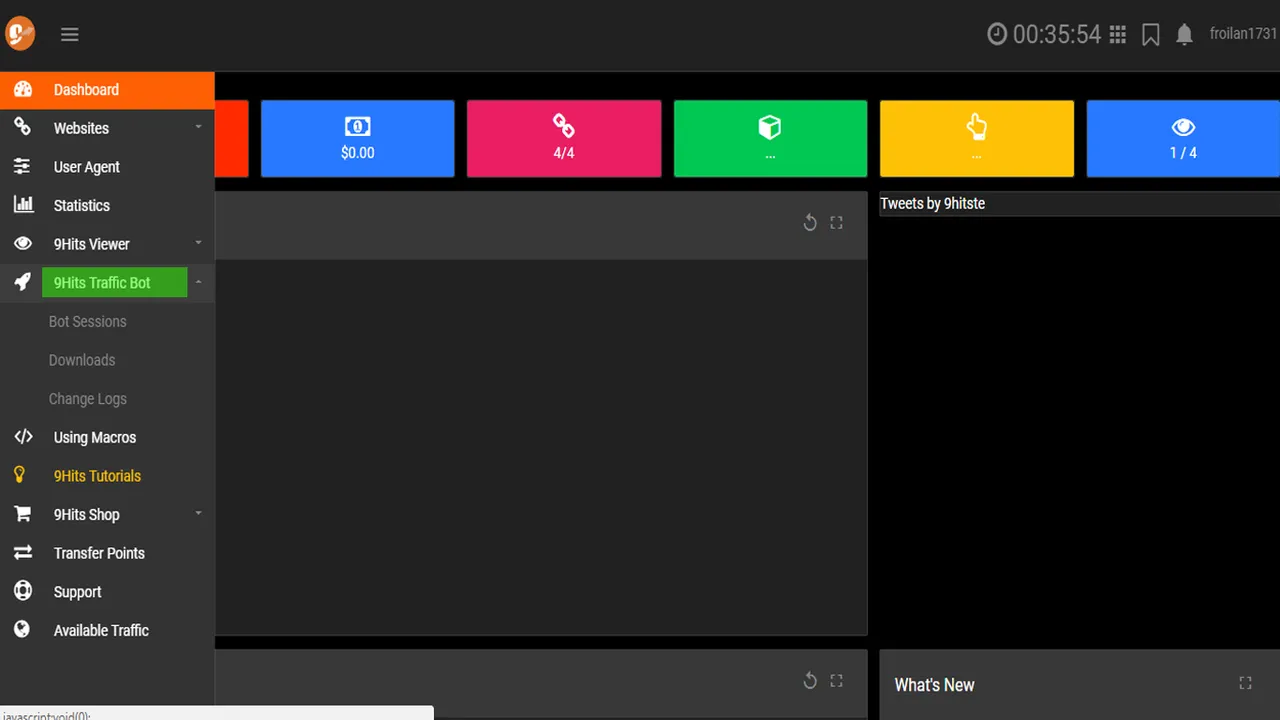The image size is (1280, 720).
Task: Expand the What's New panel to fullscreen
Action: coord(1245,683)
